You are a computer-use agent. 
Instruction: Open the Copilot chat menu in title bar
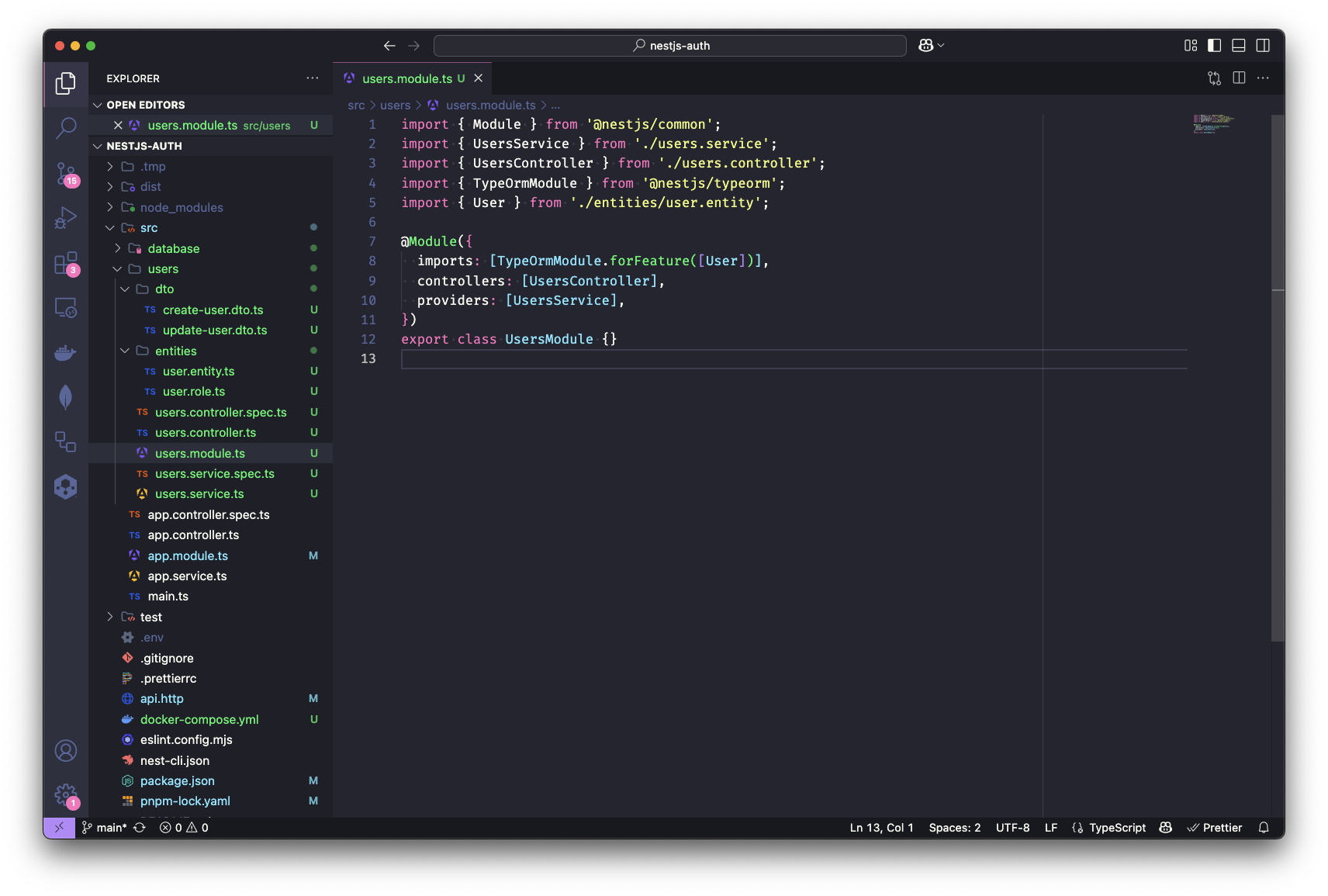931,46
